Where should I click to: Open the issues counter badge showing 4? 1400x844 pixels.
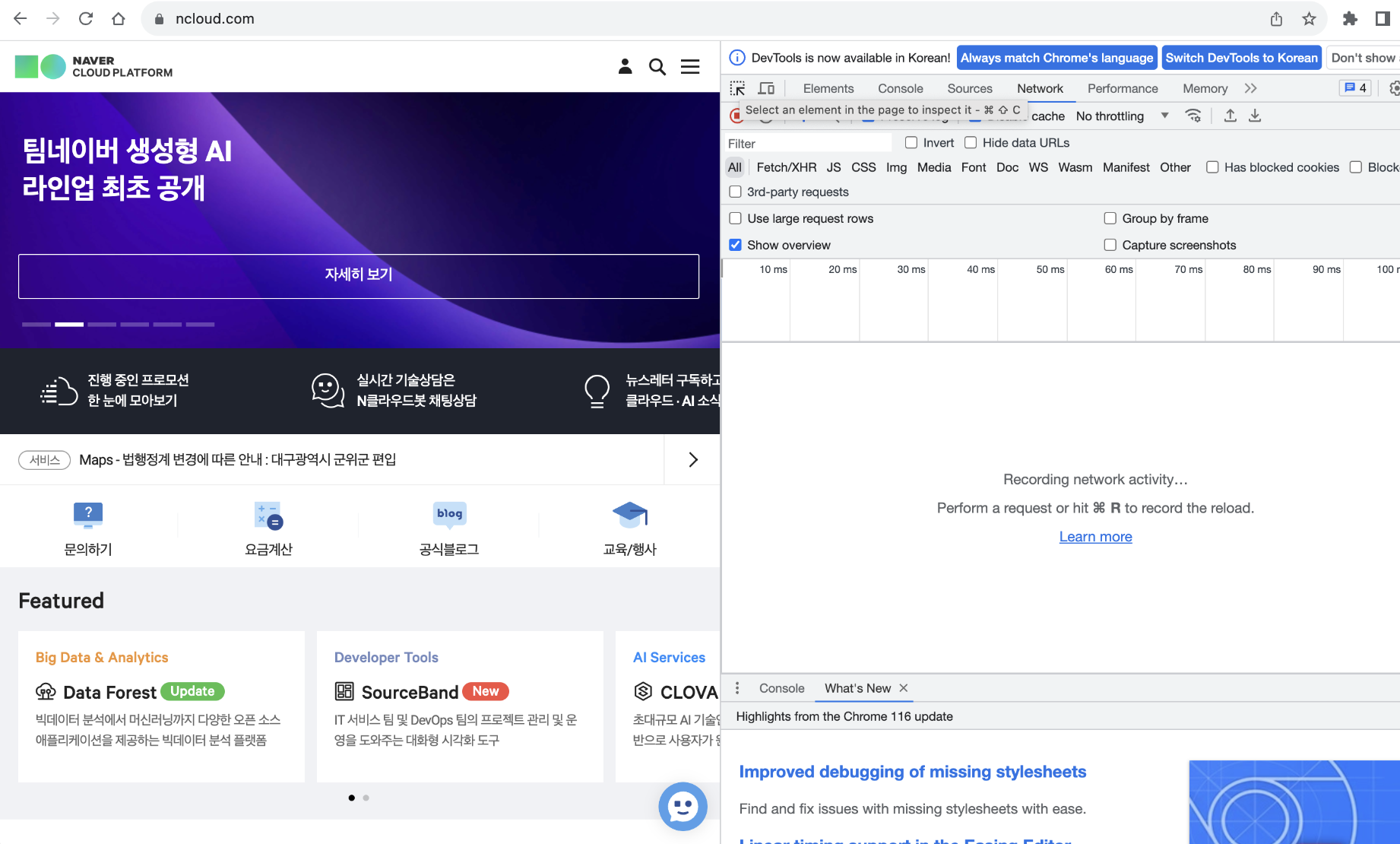[x=1355, y=88]
